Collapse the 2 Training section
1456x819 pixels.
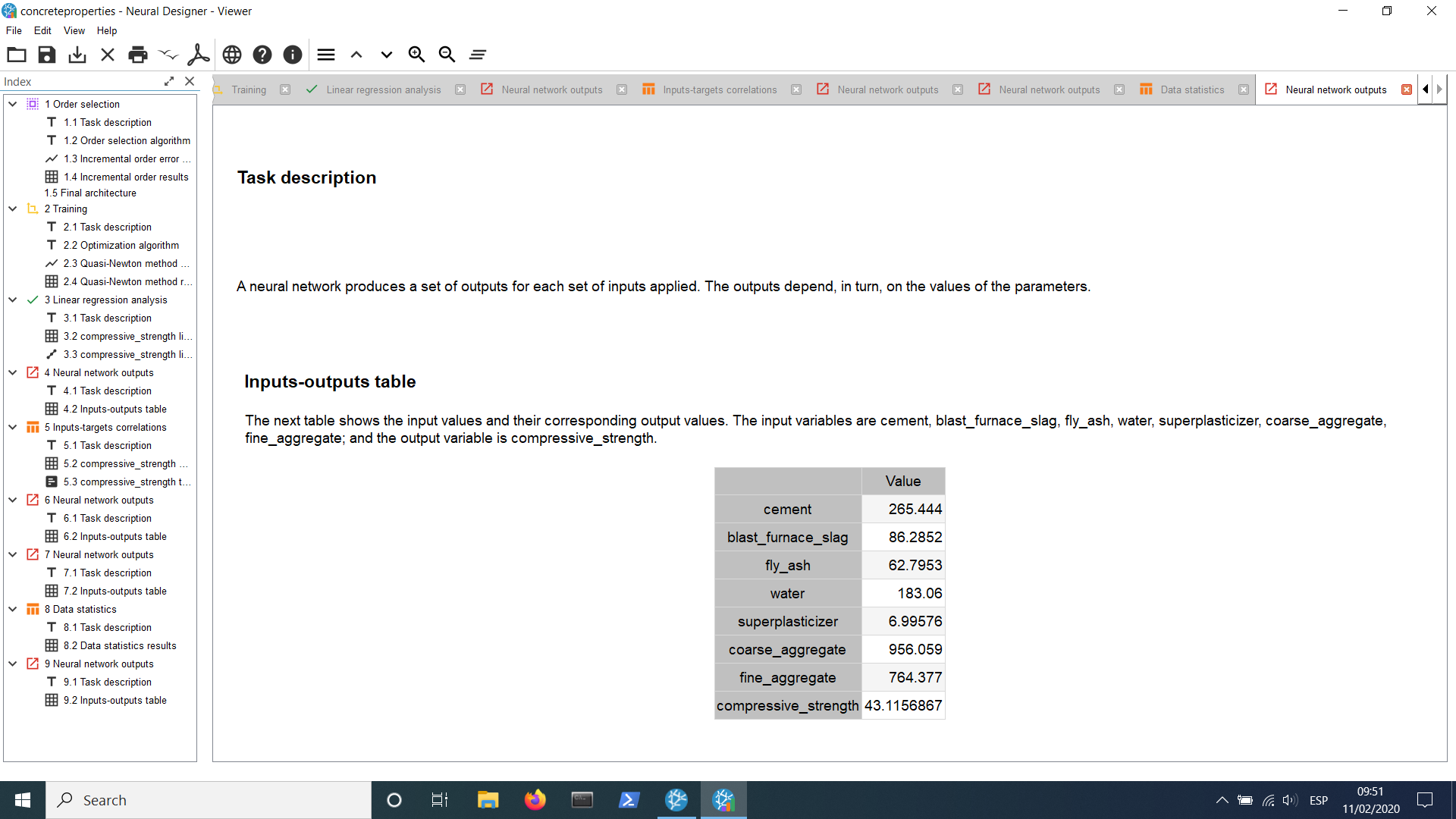click(x=13, y=208)
